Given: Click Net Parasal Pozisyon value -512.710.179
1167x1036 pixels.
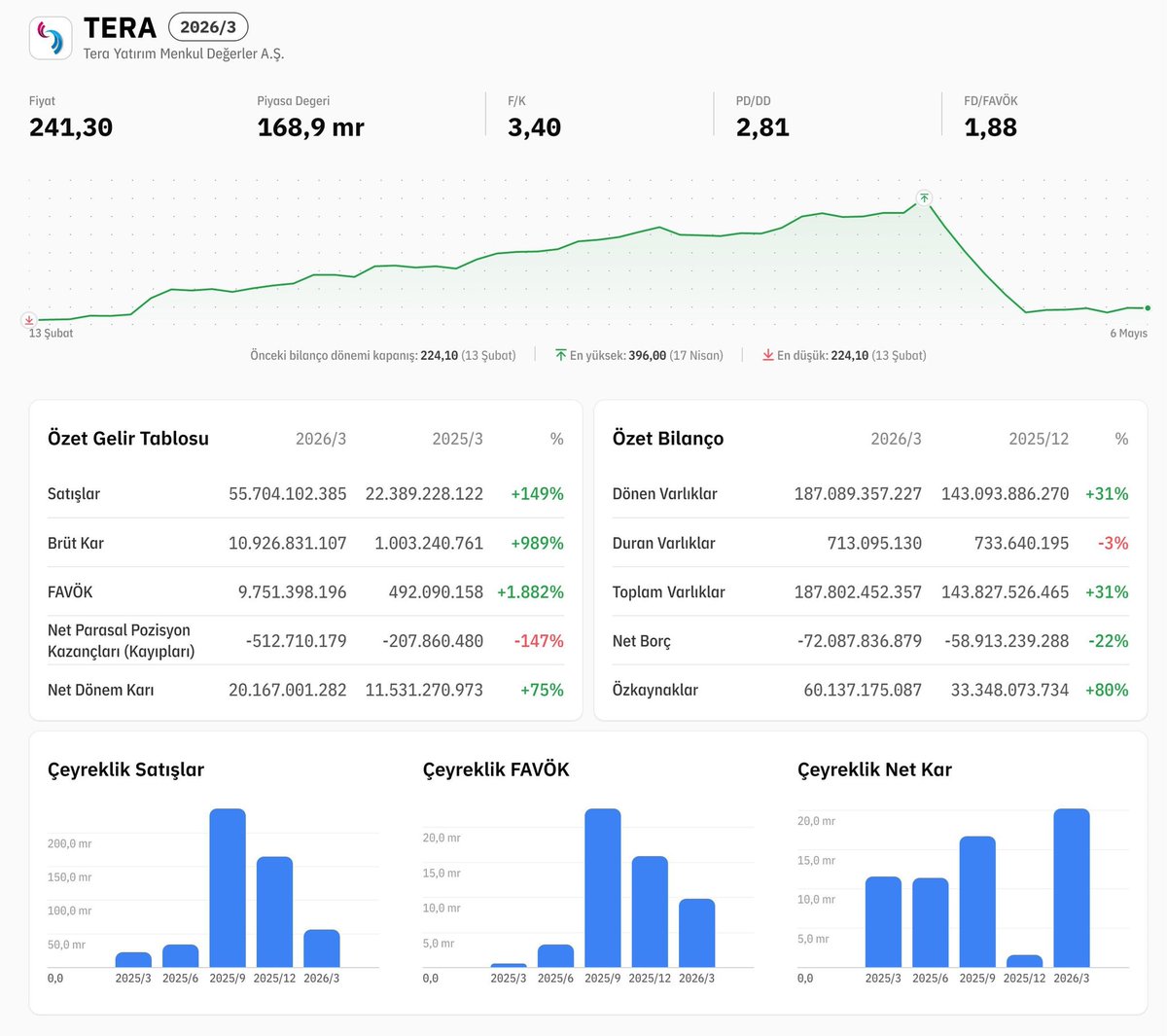Looking at the screenshot, I should (297, 641).
